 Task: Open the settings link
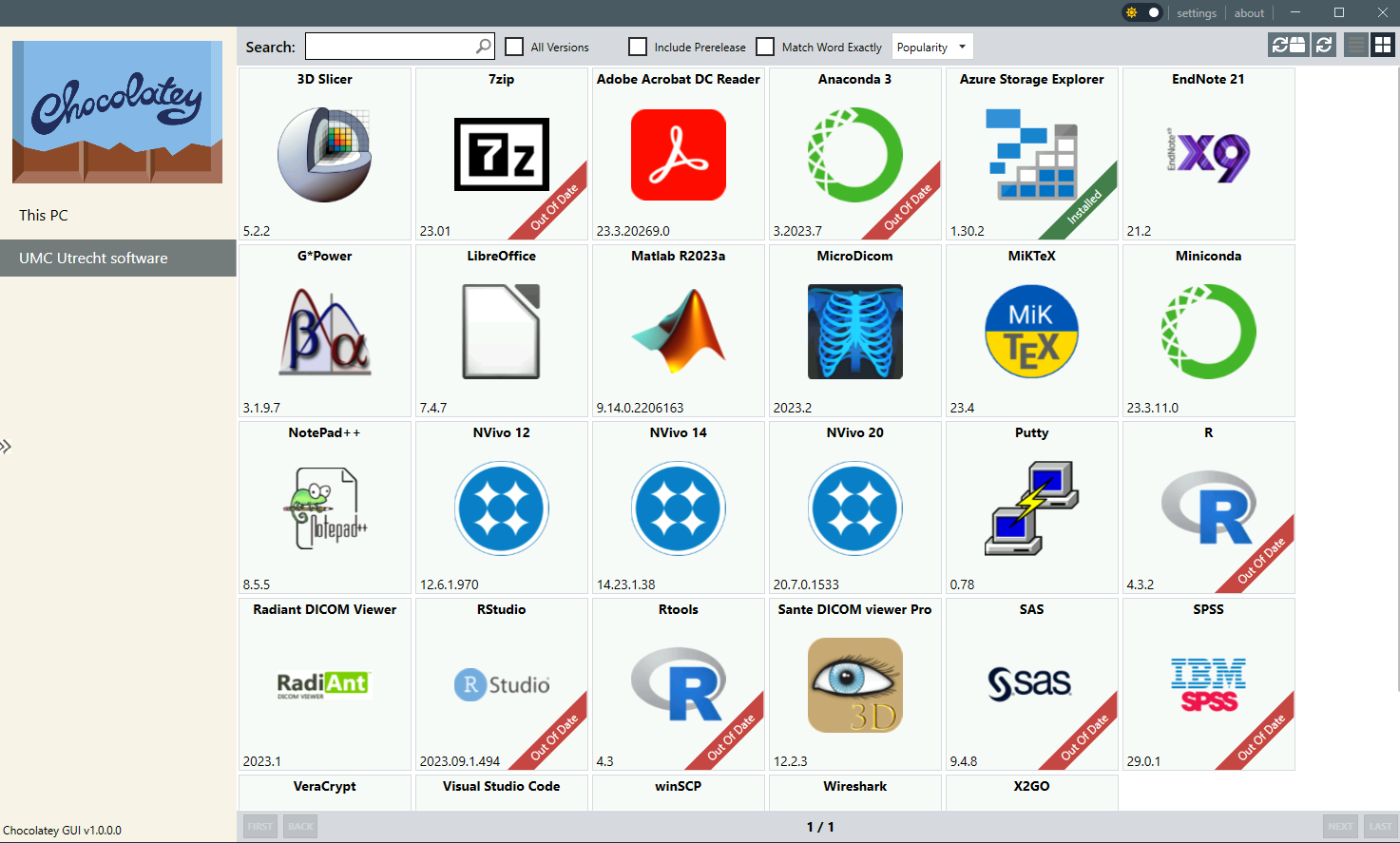pyautogui.click(x=1196, y=13)
